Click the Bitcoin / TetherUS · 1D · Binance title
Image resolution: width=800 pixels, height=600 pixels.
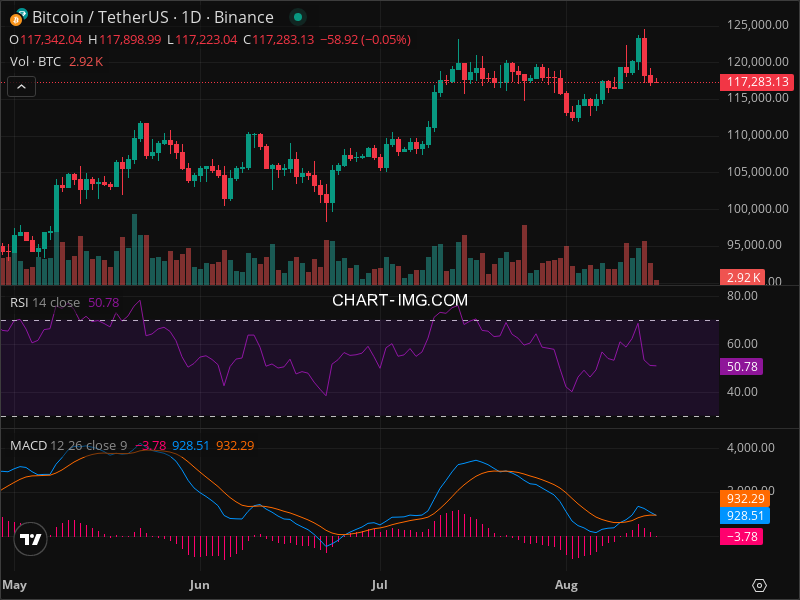tap(153, 17)
